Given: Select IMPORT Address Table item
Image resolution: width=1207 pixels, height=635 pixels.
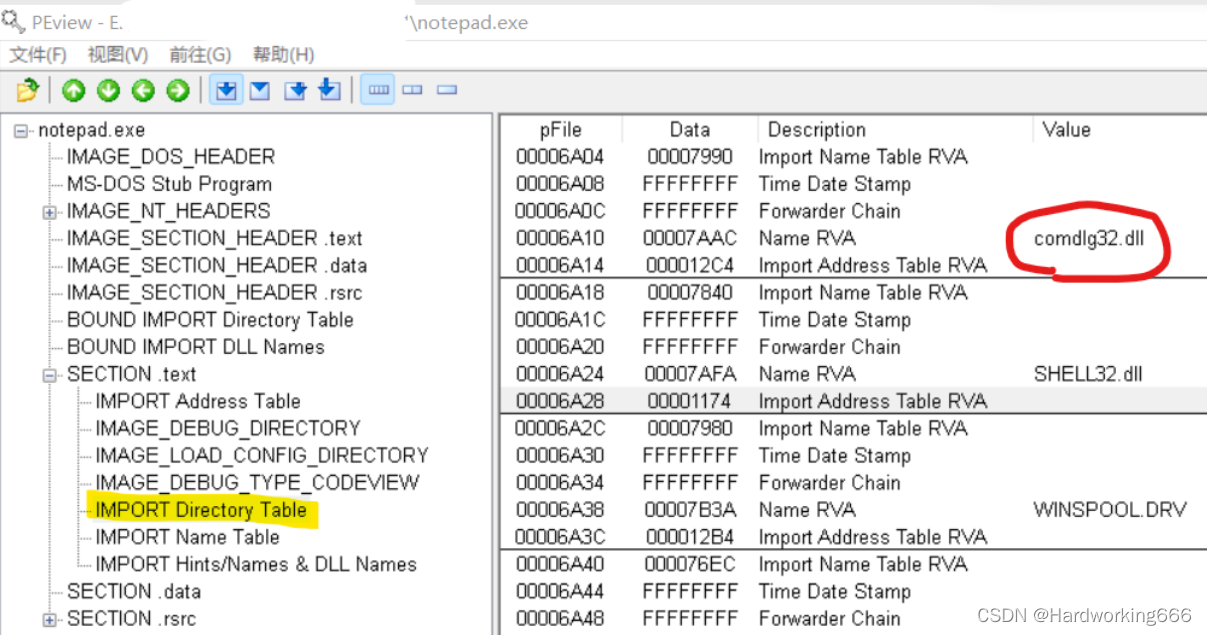Looking at the screenshot, I should (x=197, y=401).
